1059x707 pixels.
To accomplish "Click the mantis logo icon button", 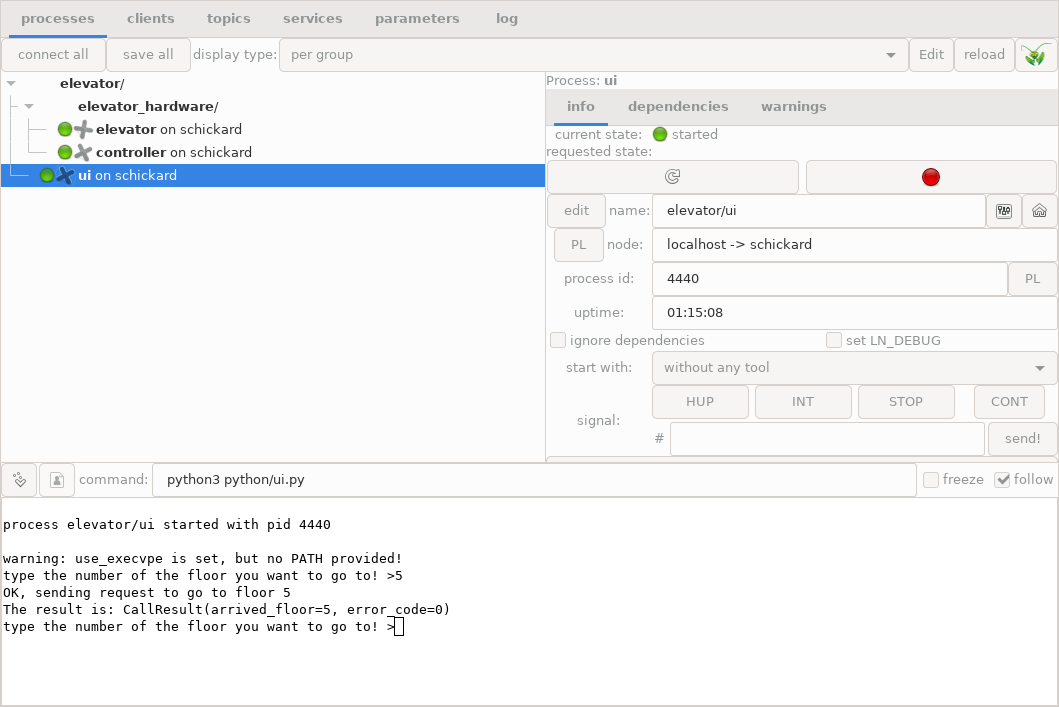I will [1036, 55].
